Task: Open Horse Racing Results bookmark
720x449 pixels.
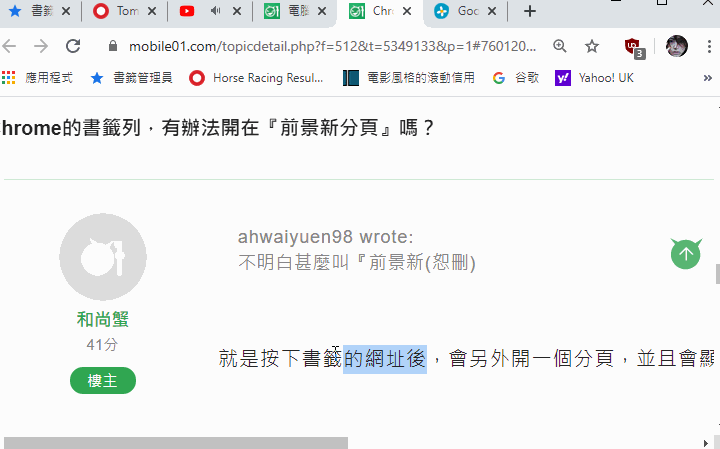Action: click(256, 78)
